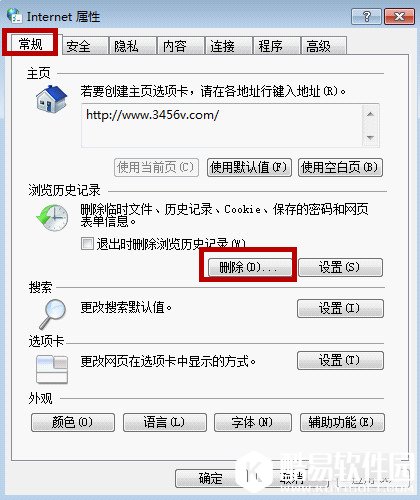The height and width of the screenshot is (500, 420).
Task: Enable 退出时删除浏览历史记录 checkbox
Action: (x=87, y=243)
